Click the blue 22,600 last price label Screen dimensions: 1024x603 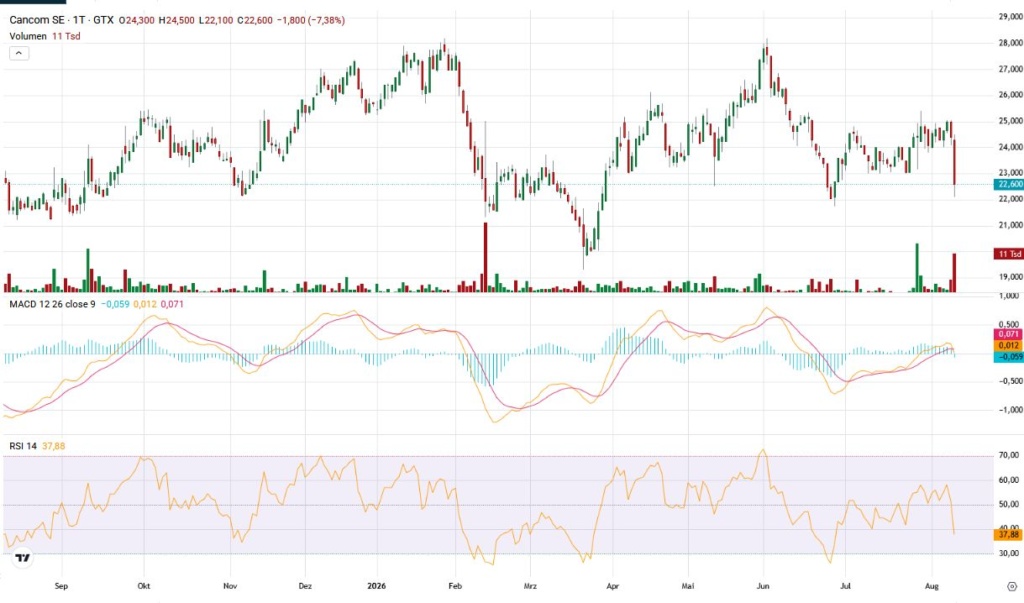(1008, 184)
